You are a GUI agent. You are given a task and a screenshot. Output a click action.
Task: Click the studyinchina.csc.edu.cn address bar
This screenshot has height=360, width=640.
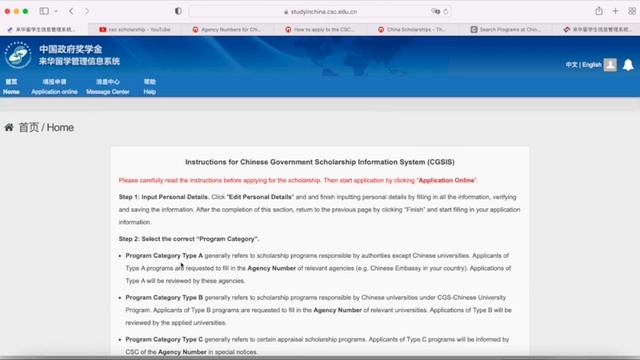[x=320, y=12]
